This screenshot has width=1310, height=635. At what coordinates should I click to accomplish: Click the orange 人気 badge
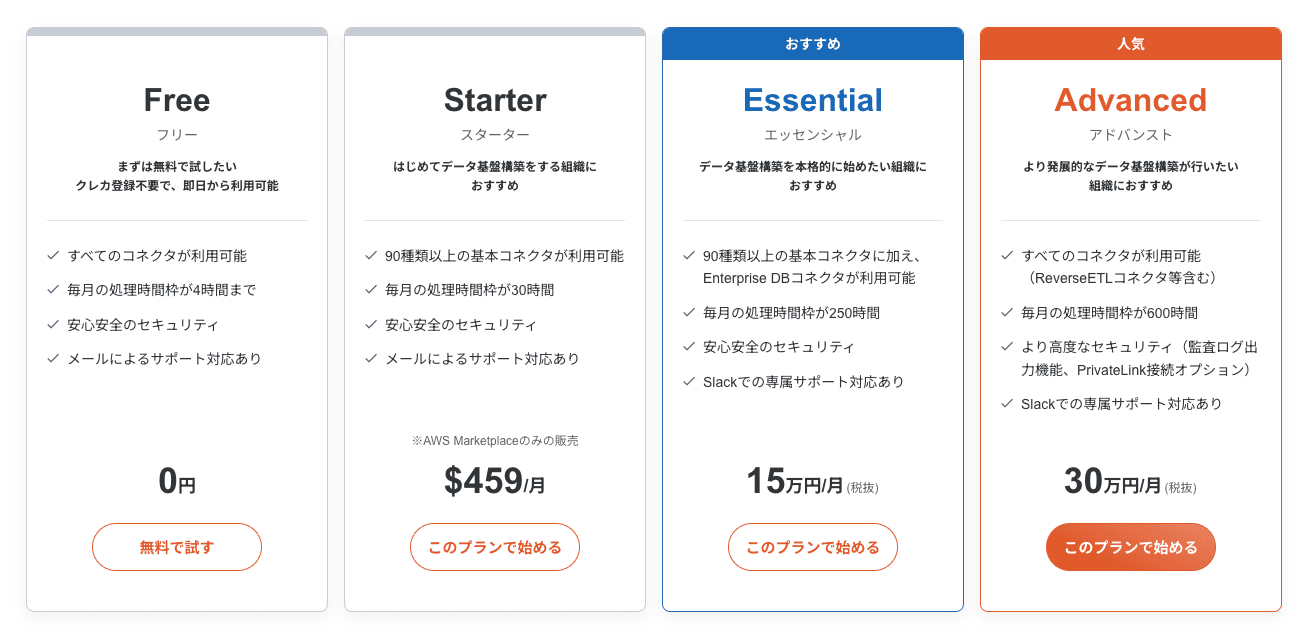[1130, 43]
